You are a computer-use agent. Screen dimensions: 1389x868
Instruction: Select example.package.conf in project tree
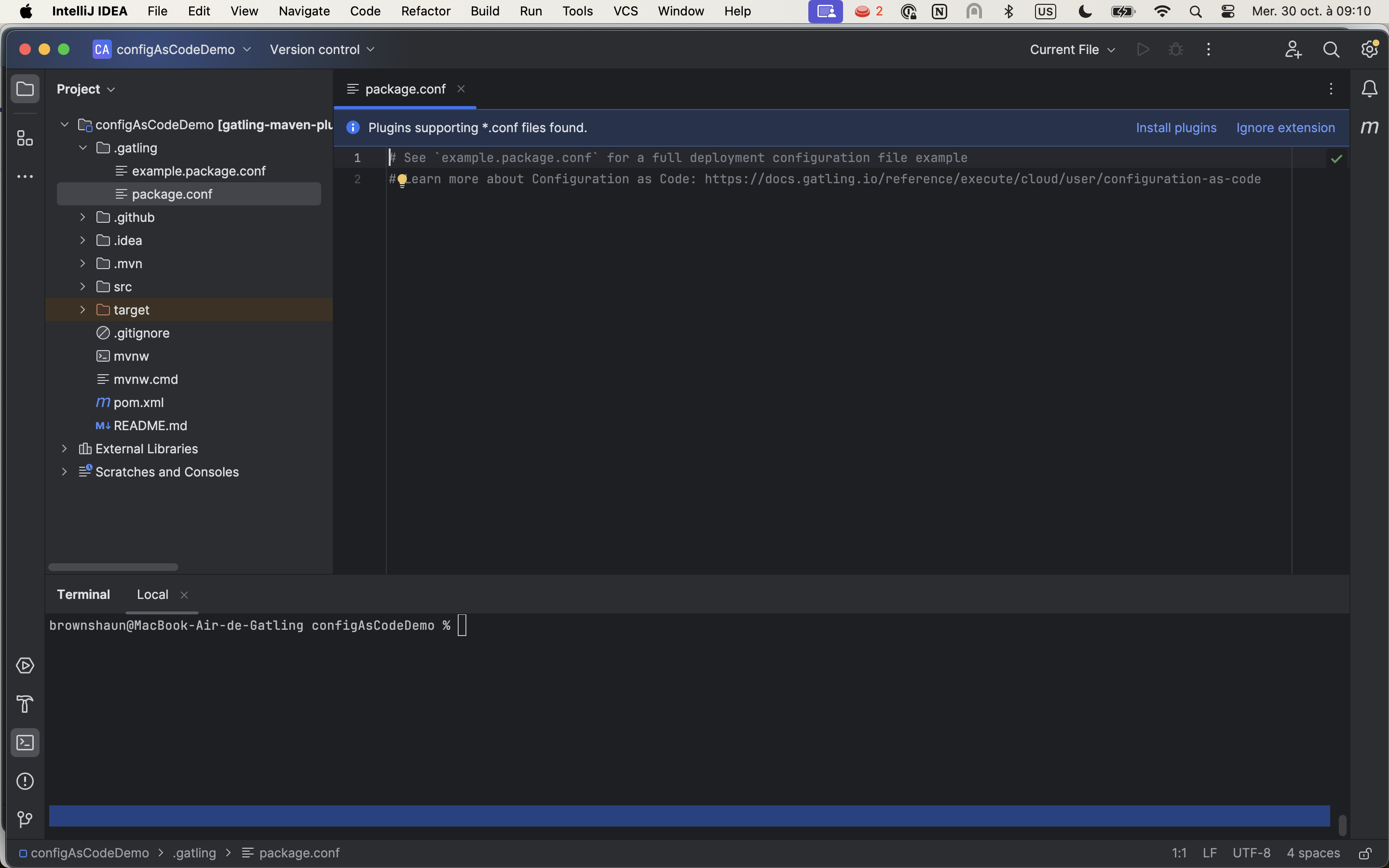coord(199,171)
